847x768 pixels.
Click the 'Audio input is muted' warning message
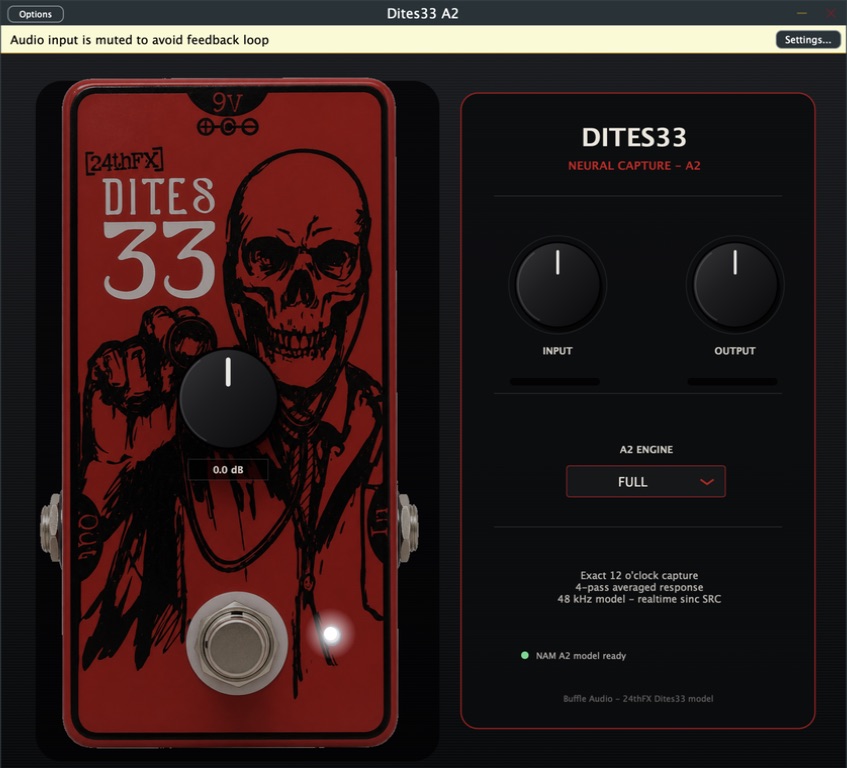point(139,40)
